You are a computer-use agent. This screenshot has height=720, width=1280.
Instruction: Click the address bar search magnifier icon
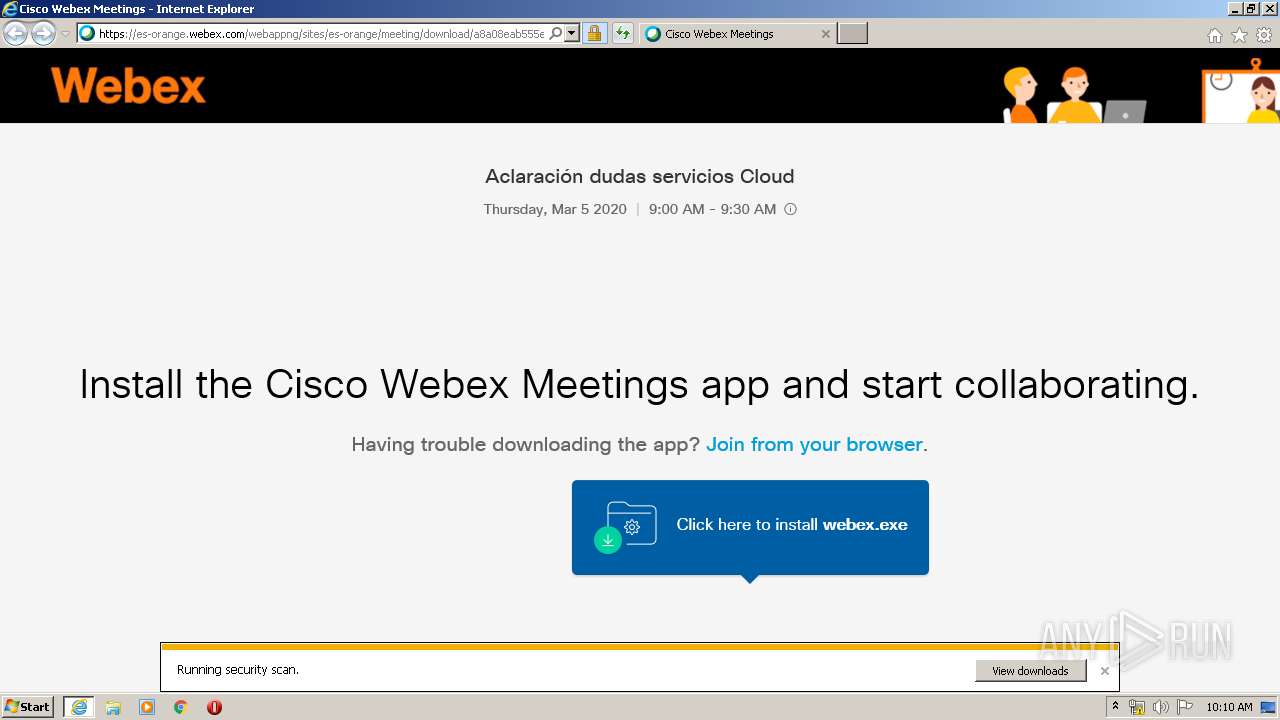pyautogui.click(x=556, y=33)
